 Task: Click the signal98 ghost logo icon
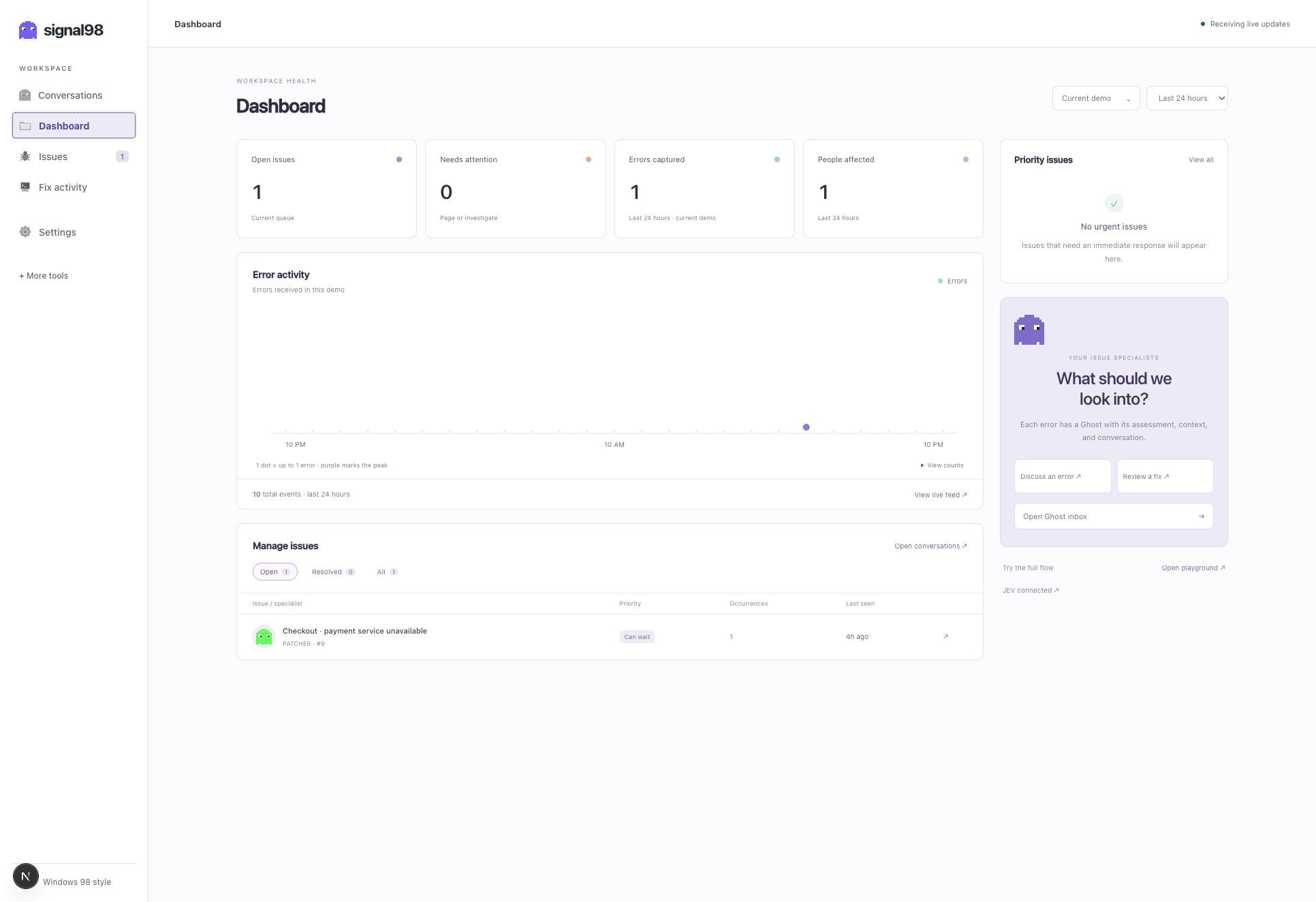pos(28,30)
